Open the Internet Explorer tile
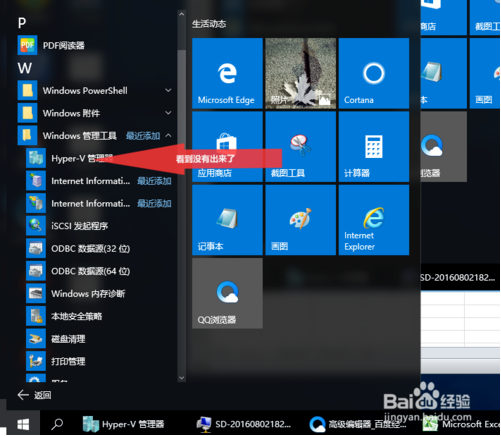 click(x=374, y=220)
